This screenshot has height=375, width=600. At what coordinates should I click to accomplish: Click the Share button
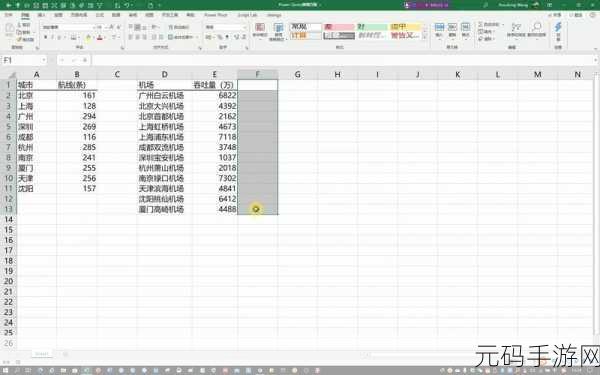click(554, 15)
